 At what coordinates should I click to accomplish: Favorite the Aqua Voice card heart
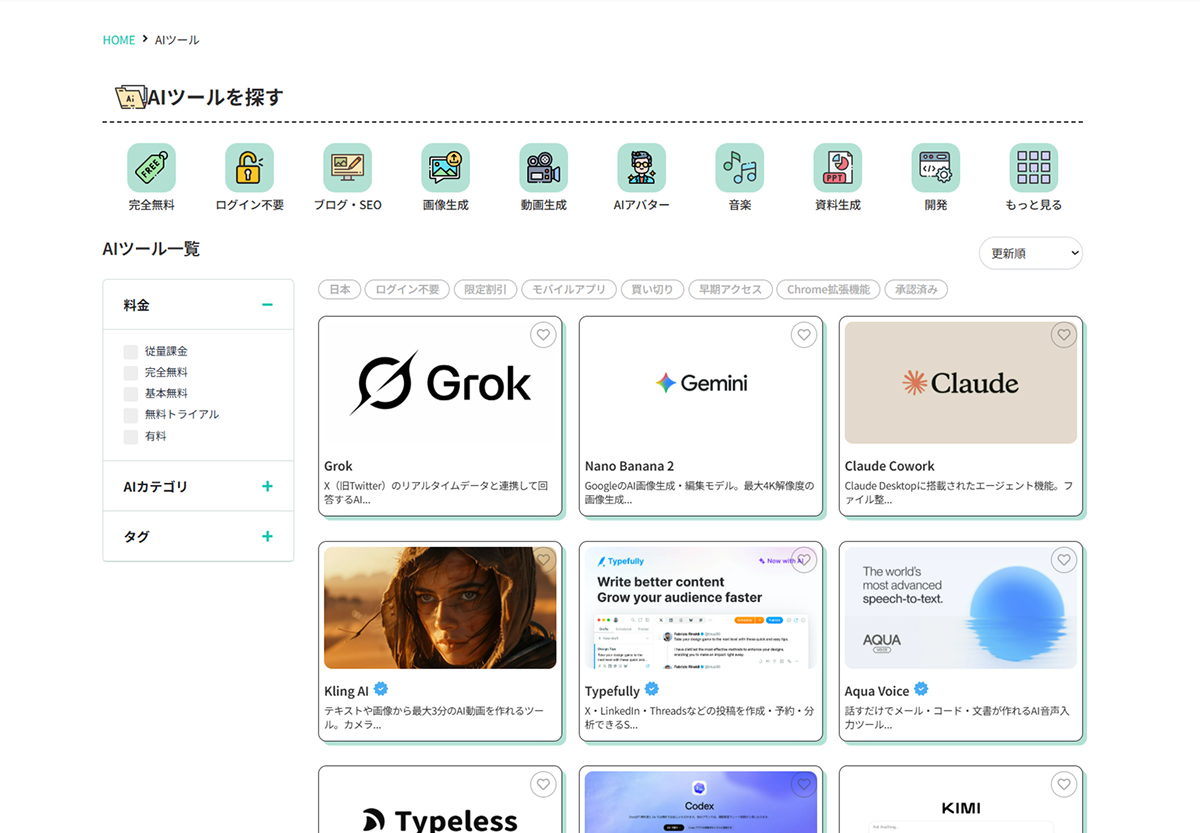click(1064, 560)
